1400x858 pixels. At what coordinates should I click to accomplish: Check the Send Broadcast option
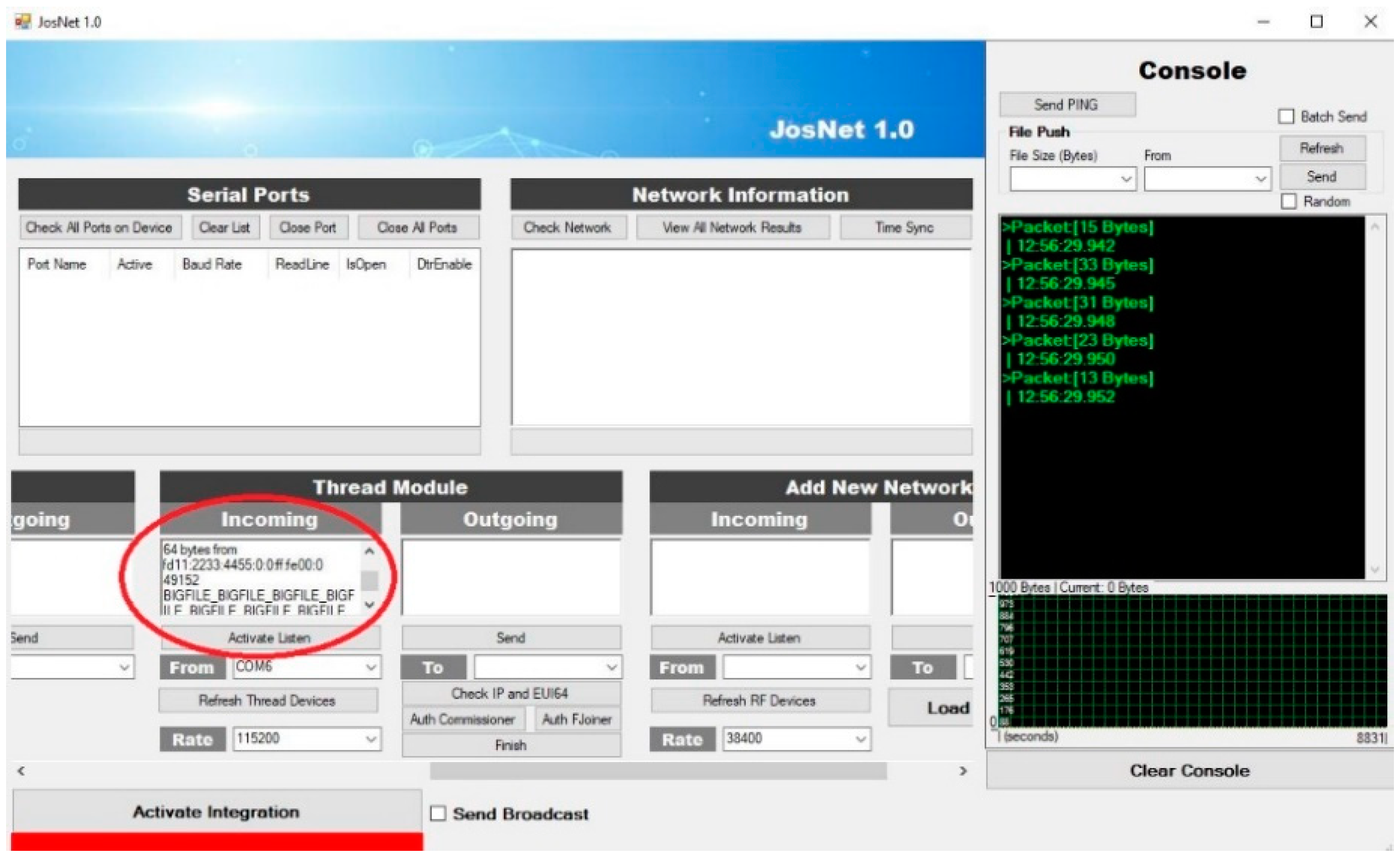click(438, 814)
